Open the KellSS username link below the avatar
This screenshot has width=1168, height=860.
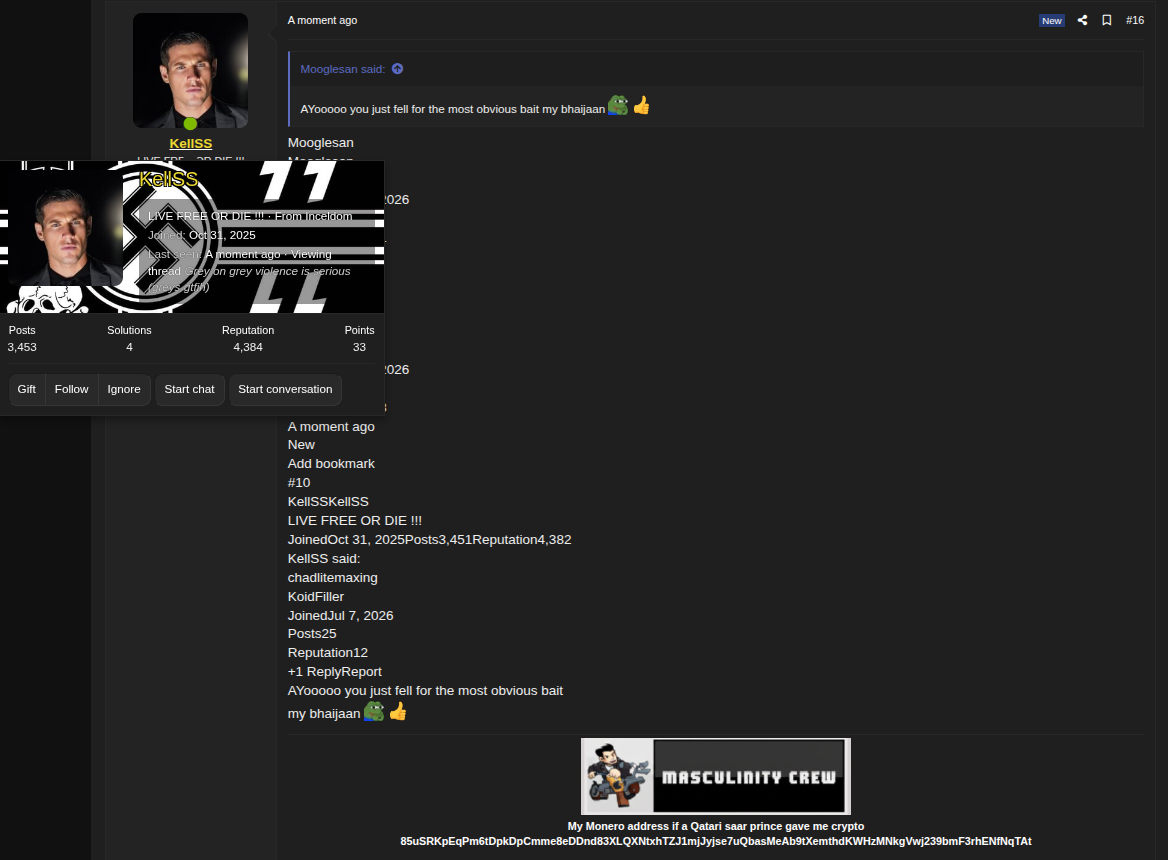pos(191,144)
